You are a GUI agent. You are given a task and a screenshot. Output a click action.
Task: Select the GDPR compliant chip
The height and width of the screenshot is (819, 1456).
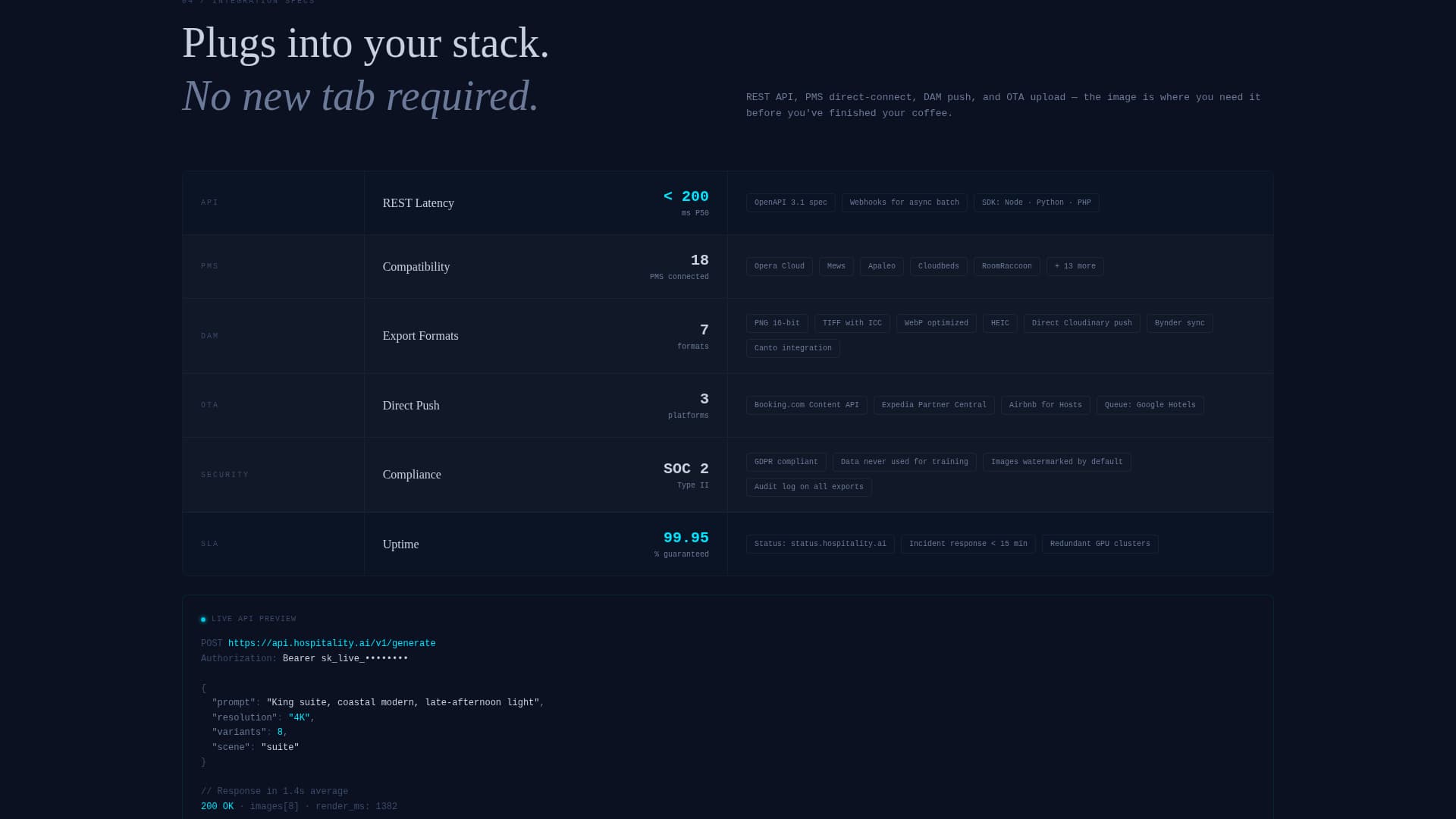click(x=786, y=462)
